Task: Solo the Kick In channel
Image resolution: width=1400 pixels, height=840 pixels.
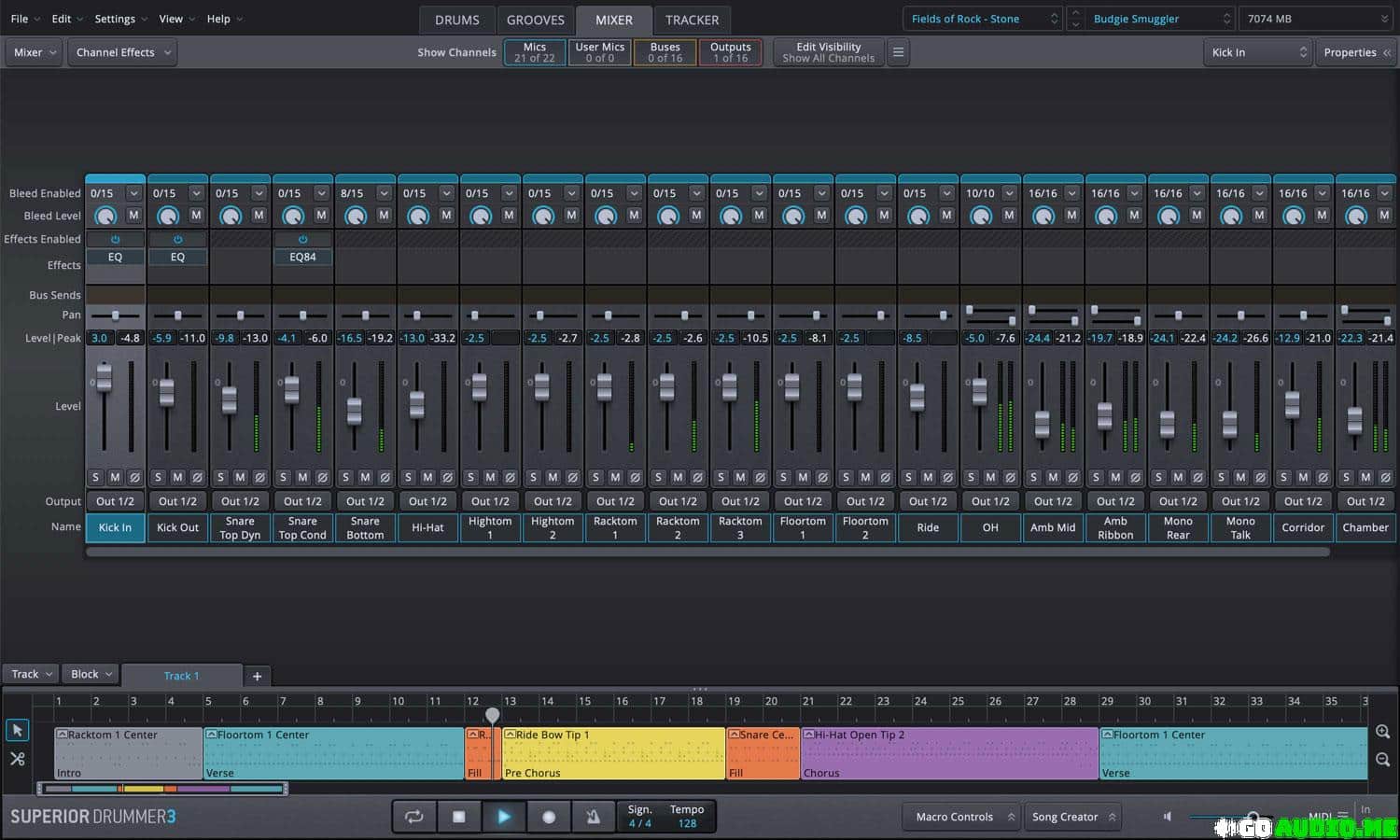Action: click(x=95, y=477)
